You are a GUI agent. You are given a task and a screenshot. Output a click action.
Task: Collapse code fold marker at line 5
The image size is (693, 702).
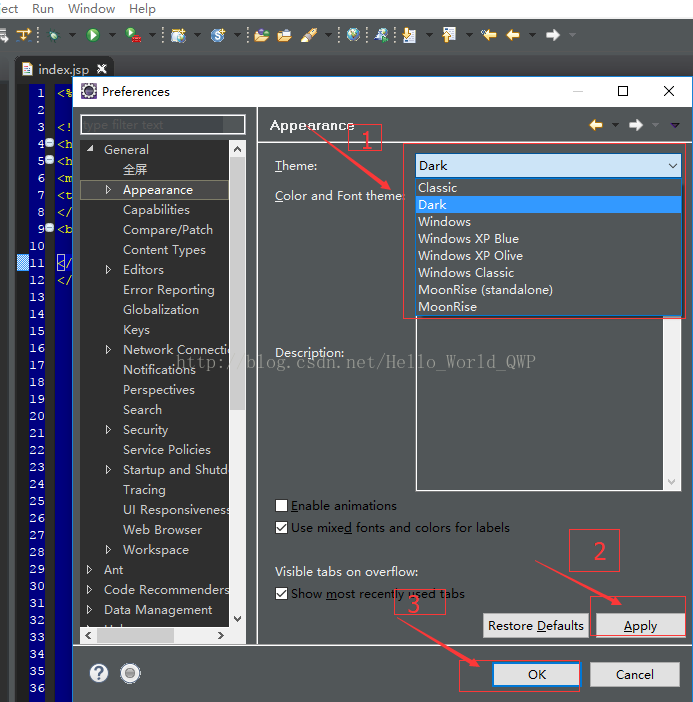tap(50, 159)
